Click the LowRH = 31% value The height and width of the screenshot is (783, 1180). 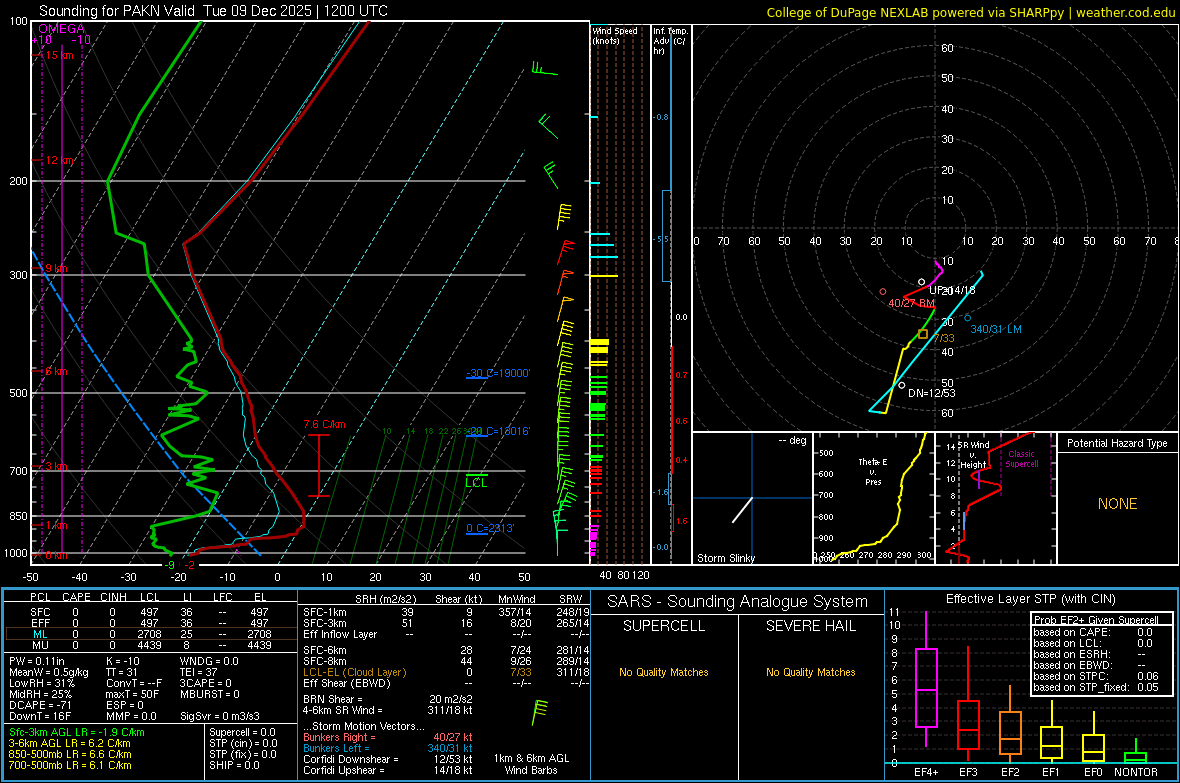click(42, 683)
